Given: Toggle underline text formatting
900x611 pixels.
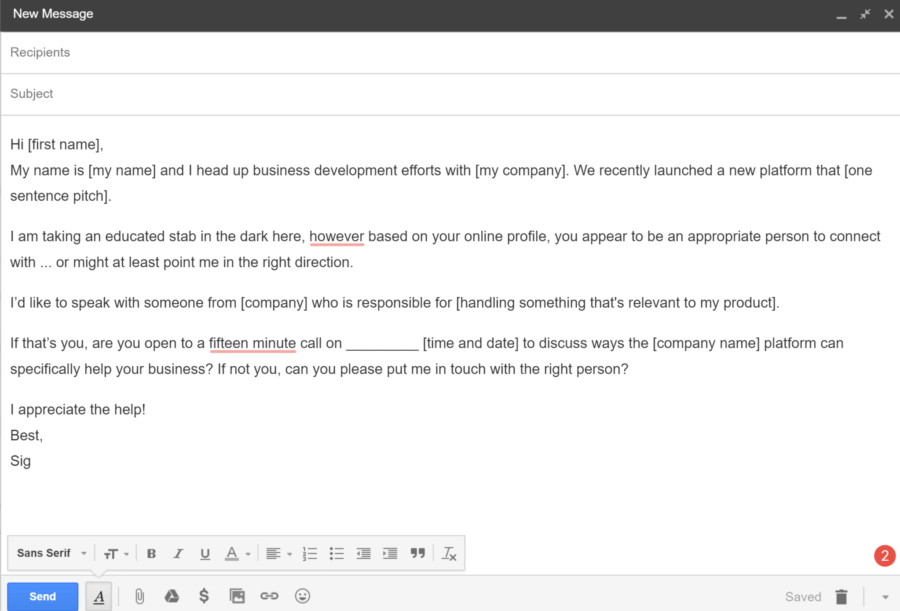Looking at the screenshot, I should point(204,553).
